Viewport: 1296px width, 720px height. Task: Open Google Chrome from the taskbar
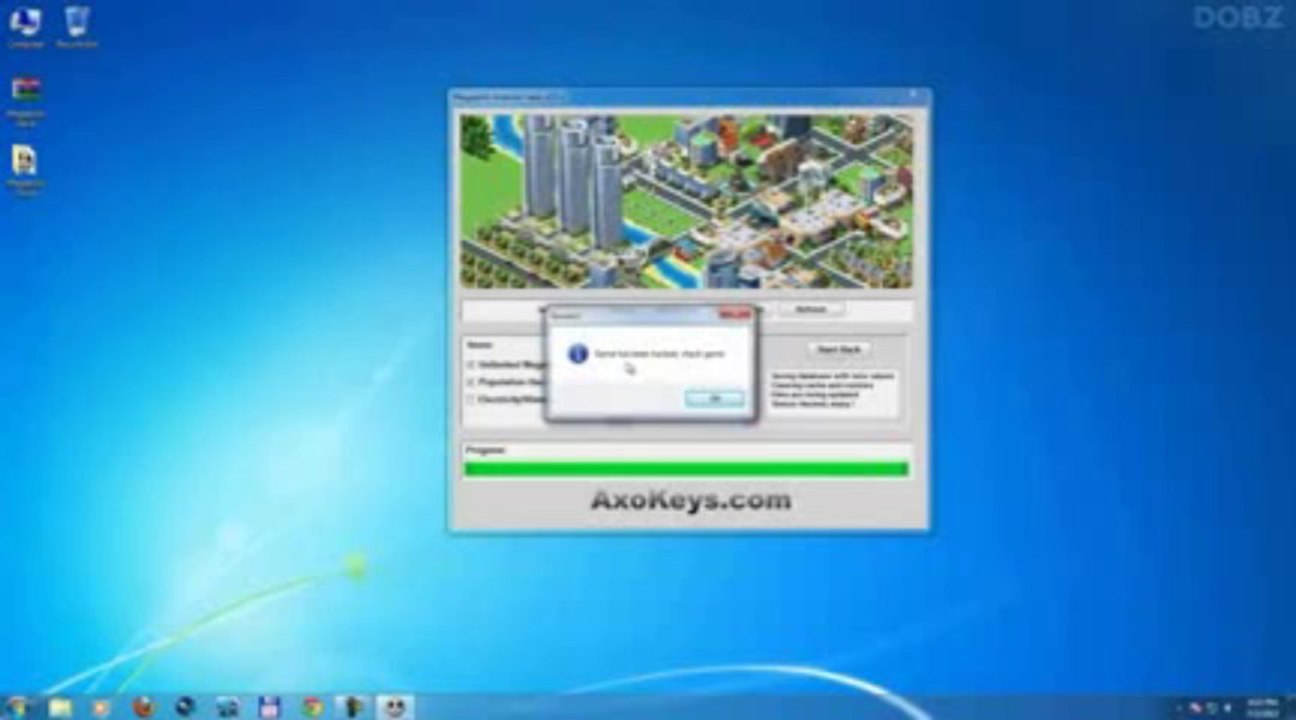(x=311, y=707)
